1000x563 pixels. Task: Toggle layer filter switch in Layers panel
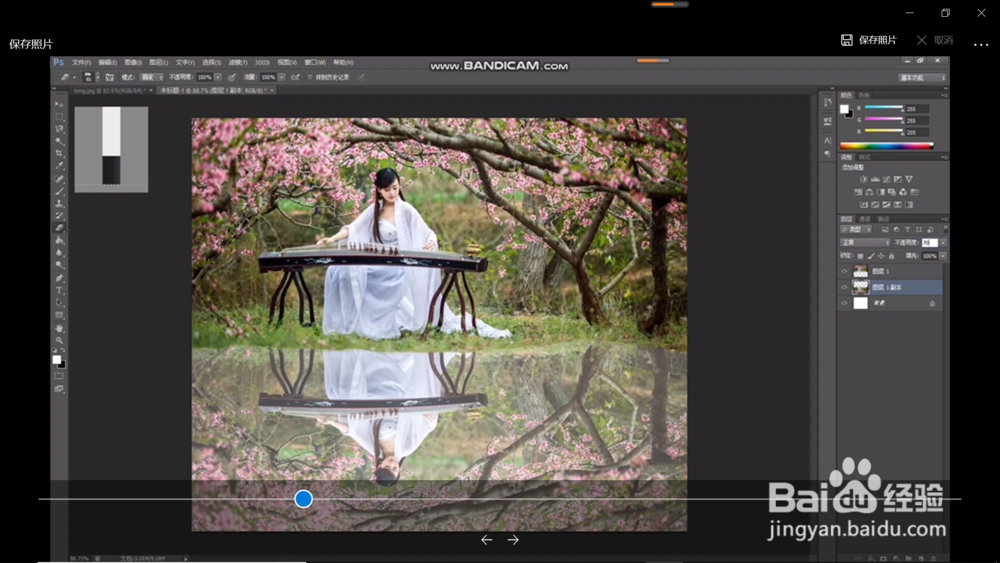click(x=945, y=229)
